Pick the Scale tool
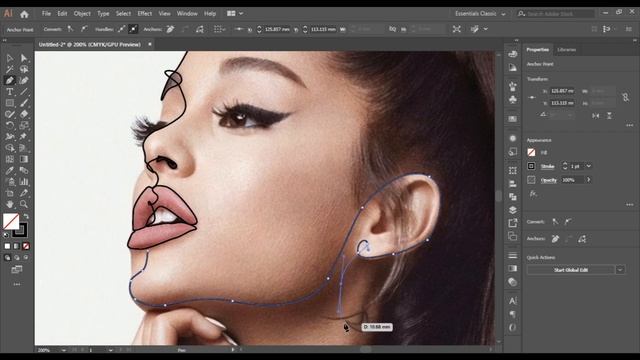This screenshot has height=360, width=640. [x=24, y=125]
